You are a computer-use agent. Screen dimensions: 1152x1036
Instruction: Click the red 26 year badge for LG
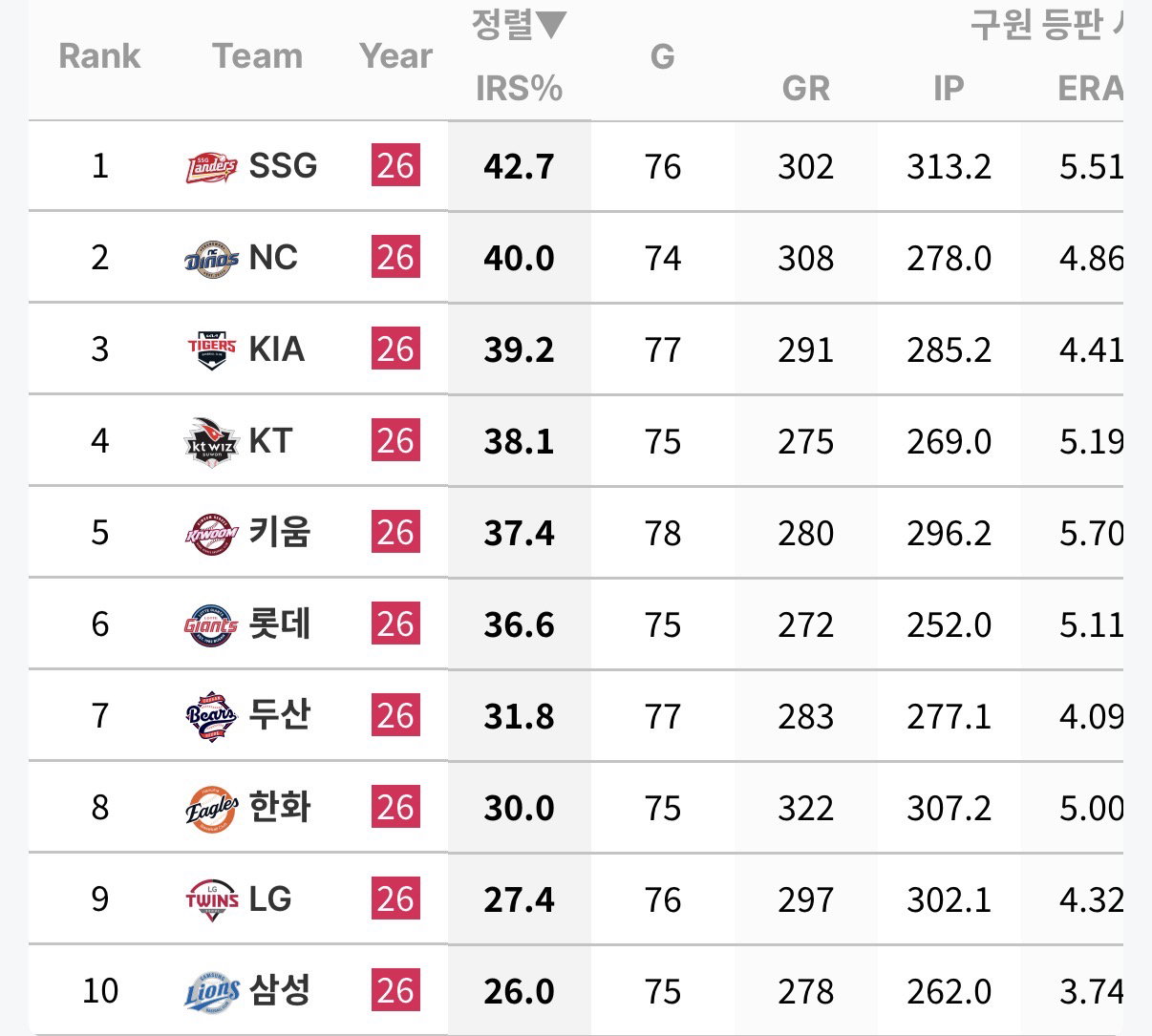(395, 899)
